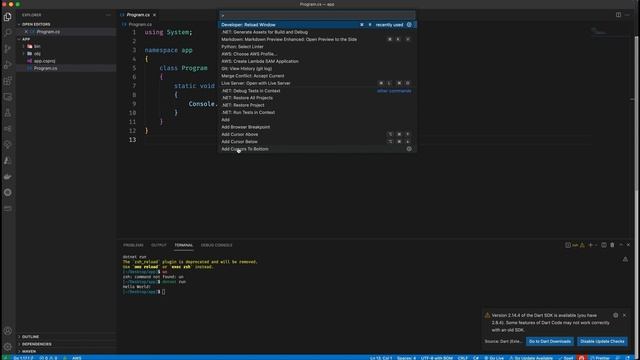Click the CRLF line ending indicator
640x360 pixels.
point(462,358)
